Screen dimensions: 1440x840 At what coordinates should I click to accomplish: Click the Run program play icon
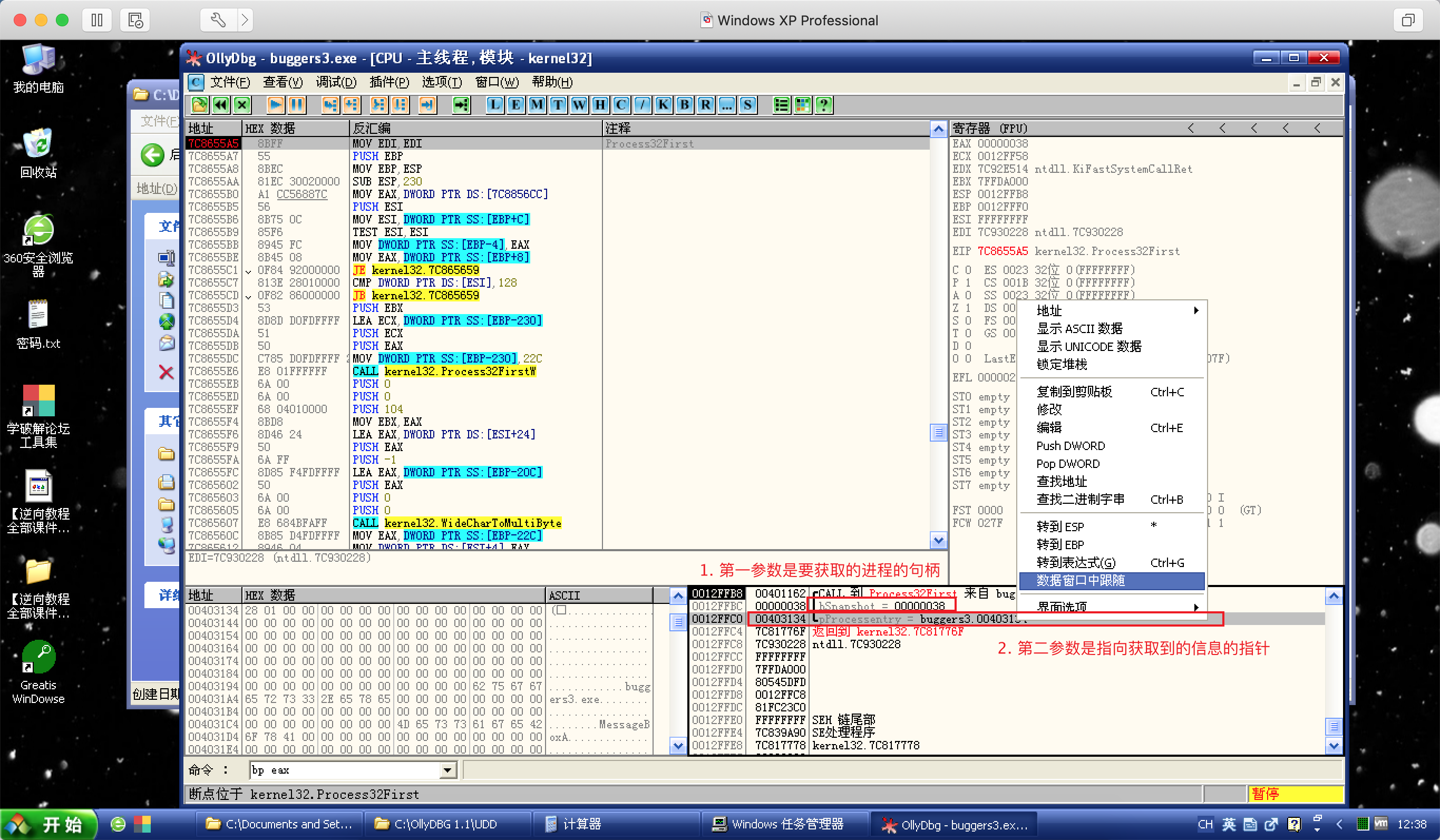click(x=276, y=104)
